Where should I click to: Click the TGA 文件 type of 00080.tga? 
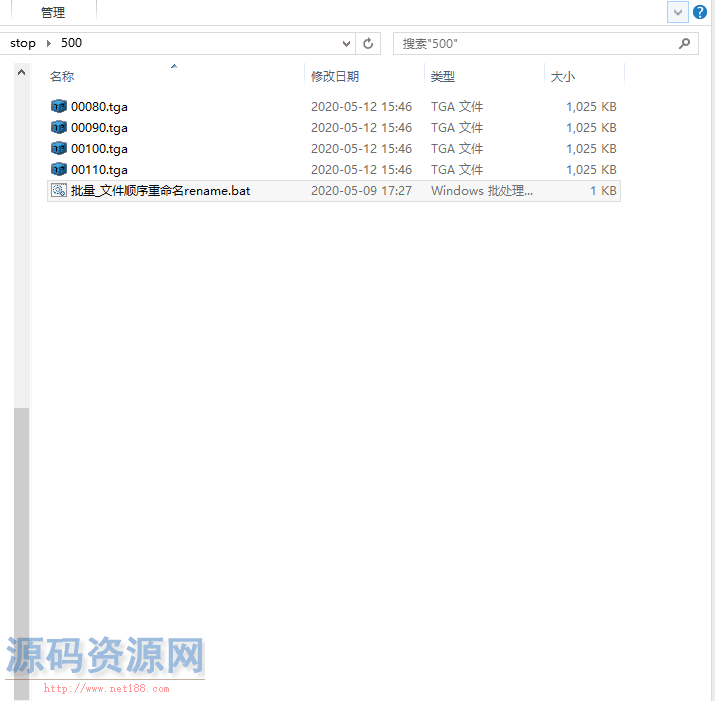[457, 107]
